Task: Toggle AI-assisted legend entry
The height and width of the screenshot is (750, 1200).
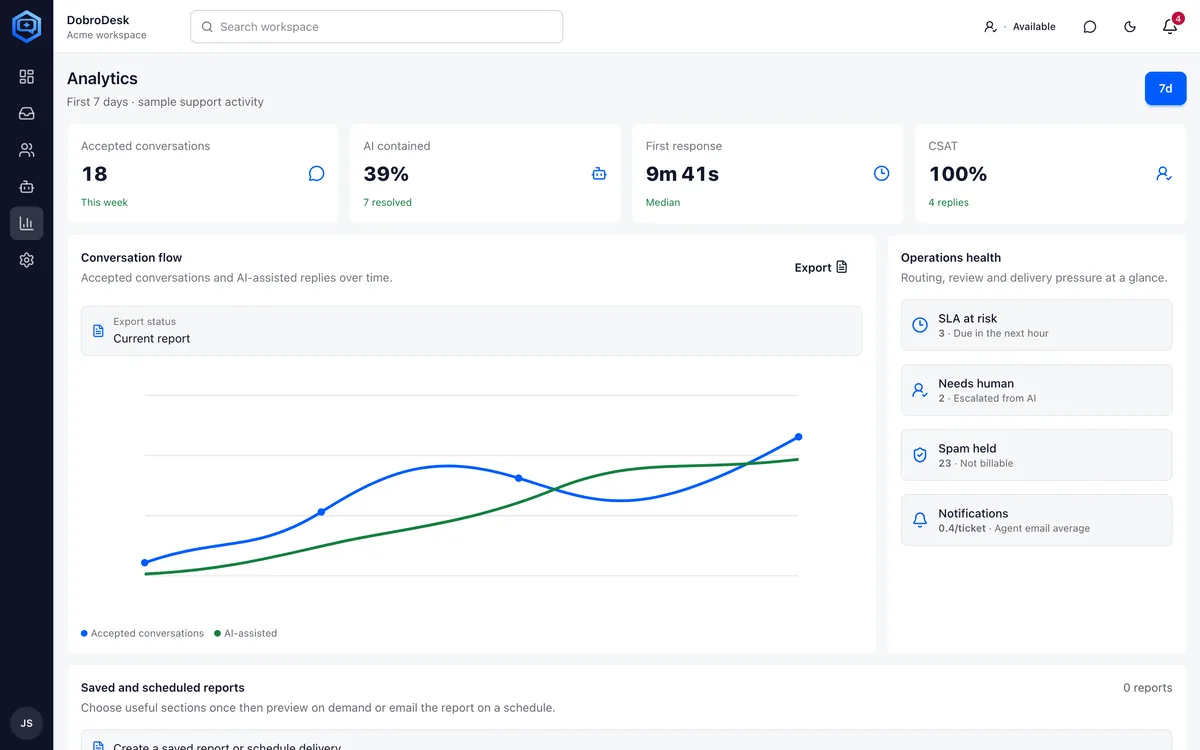Action: point(246,633)
